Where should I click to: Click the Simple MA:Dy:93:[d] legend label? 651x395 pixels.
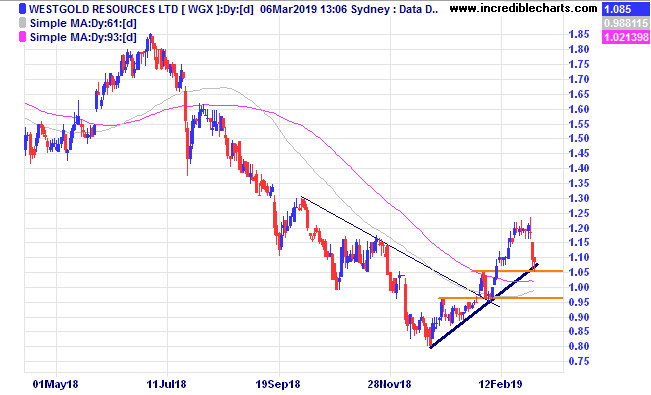pyautogui.click(x=83, y=37)
